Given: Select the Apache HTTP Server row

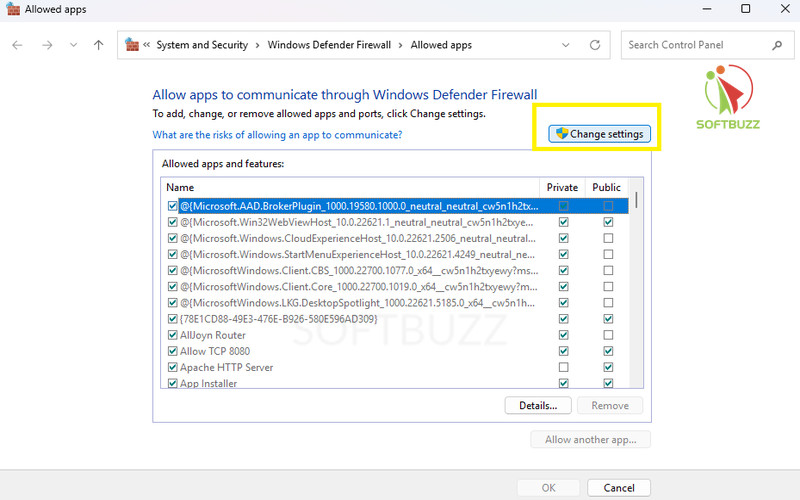Looking at the screenshot, I should pyautogui.click(x=395, y=367).
